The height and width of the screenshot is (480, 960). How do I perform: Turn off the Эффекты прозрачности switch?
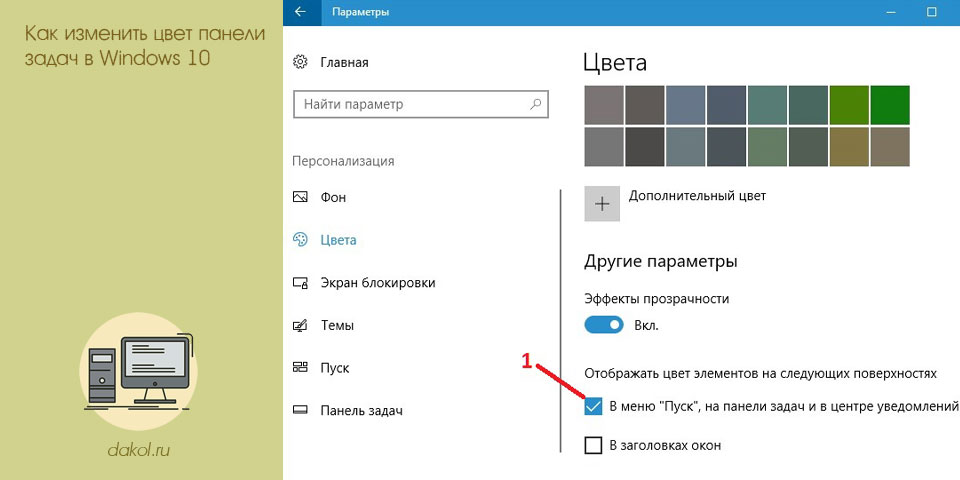point(604,325)
